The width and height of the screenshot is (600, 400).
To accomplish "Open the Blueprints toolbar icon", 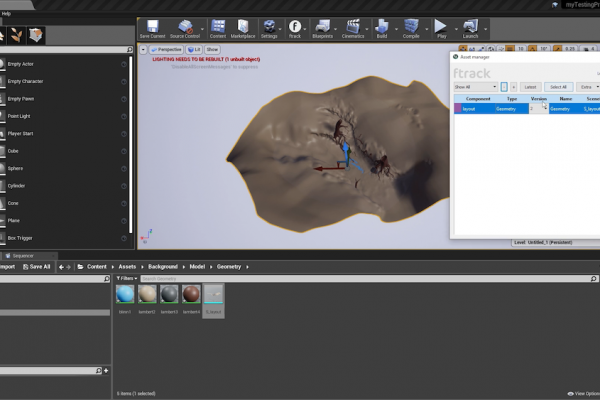I will click(x=322, y=29).
